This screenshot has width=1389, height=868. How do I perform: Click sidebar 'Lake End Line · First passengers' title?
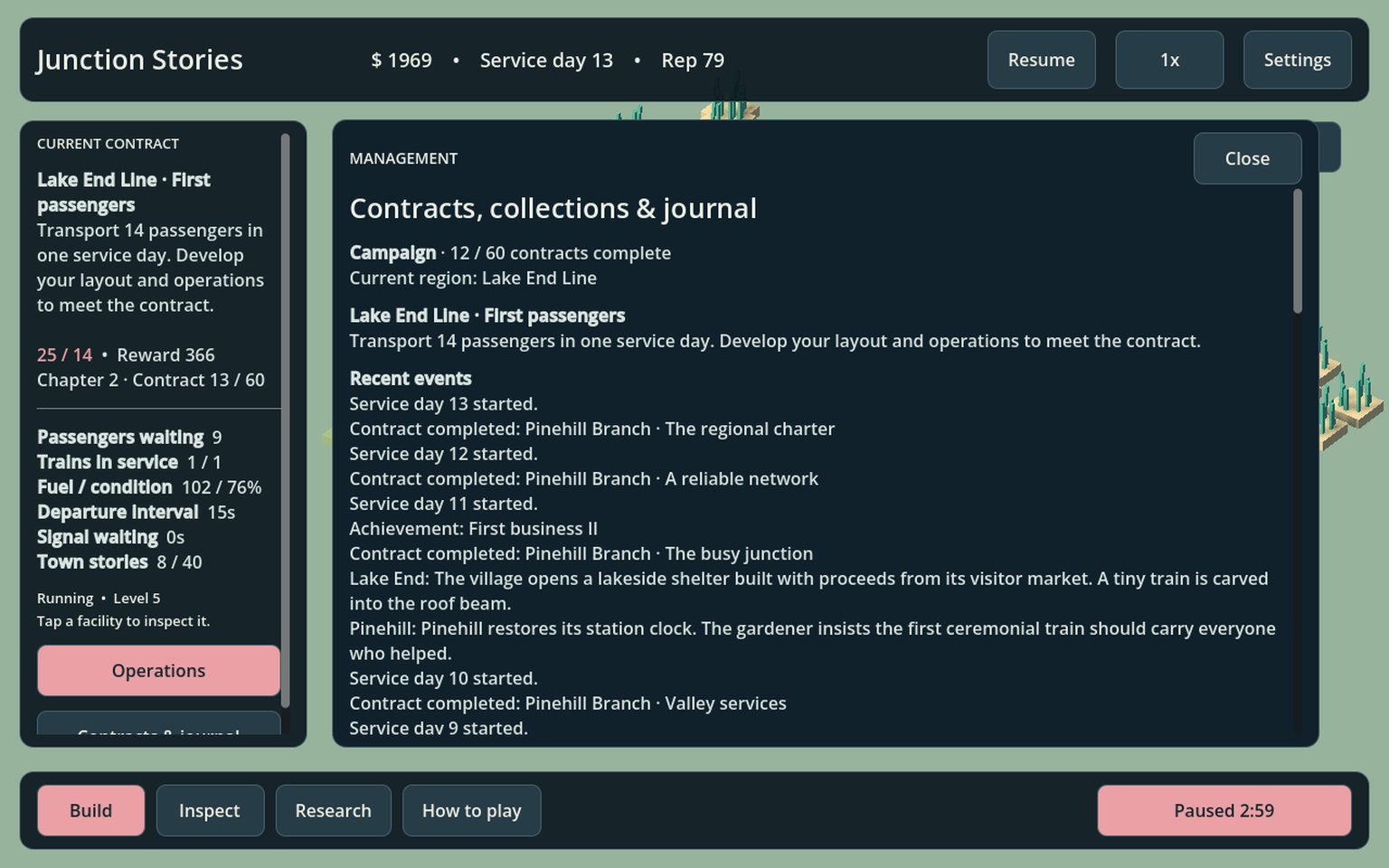coord(124,192)
